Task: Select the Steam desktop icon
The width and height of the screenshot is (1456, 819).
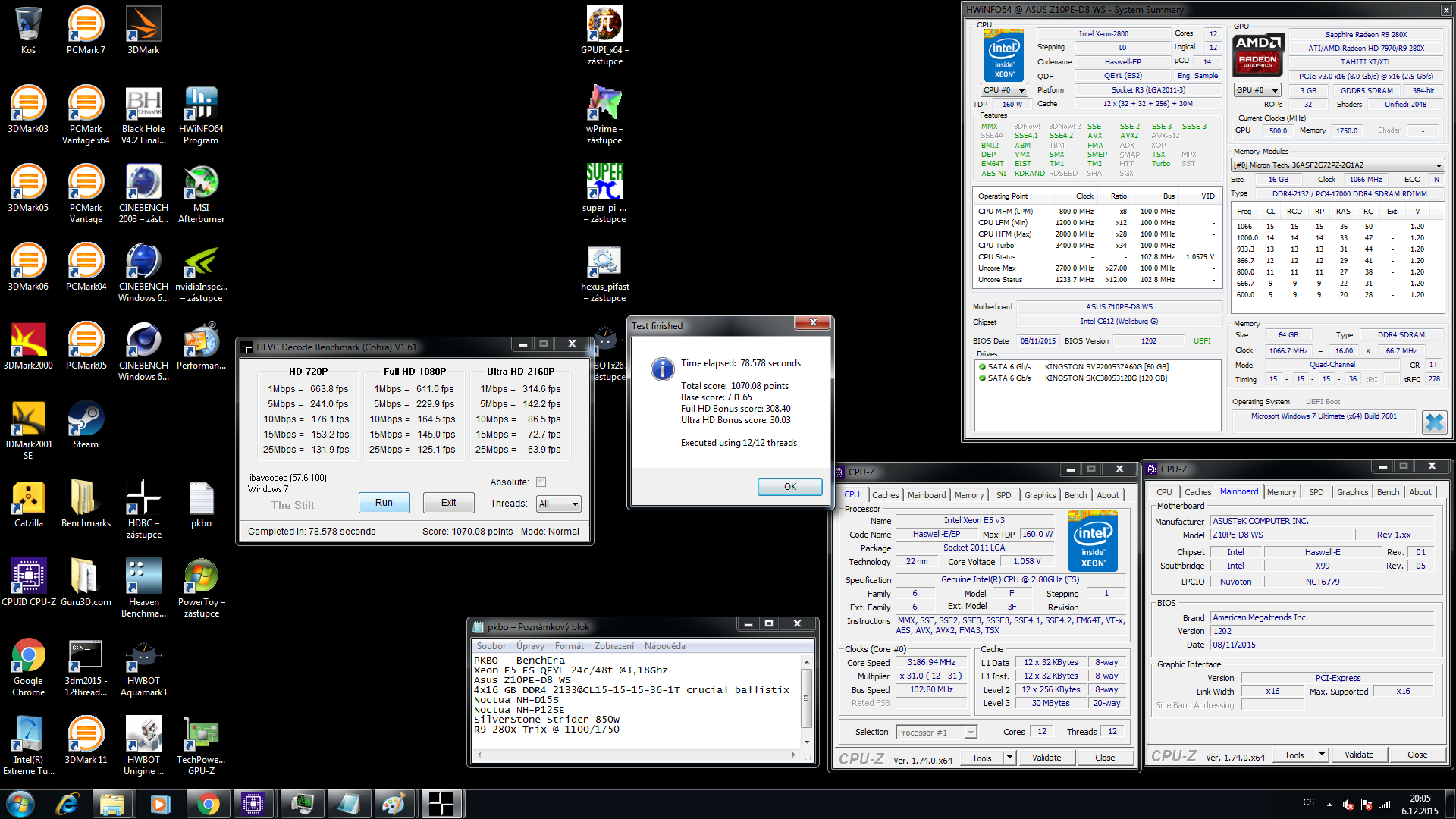Action: 86,425
